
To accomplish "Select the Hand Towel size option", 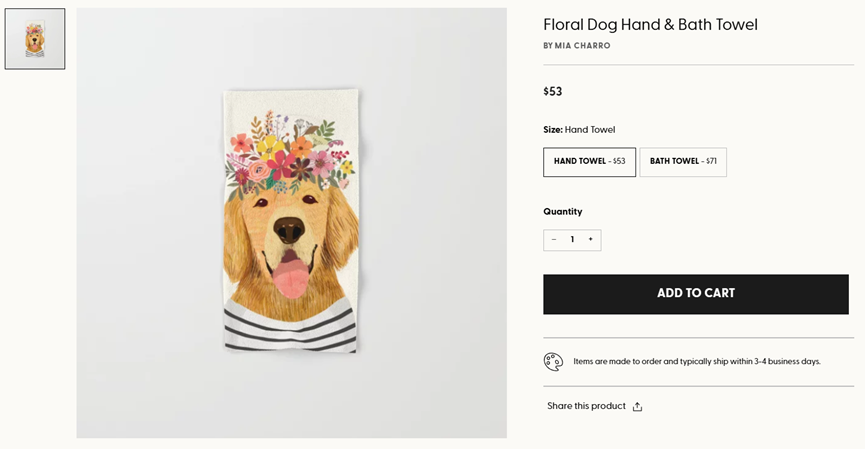I will (x=589, y=162).
